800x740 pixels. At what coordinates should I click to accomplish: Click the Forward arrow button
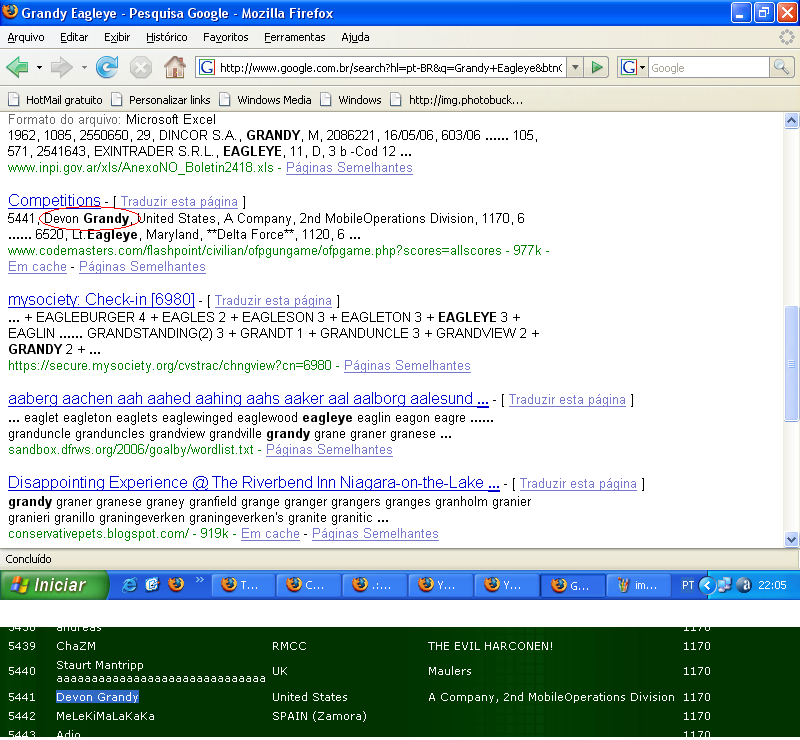click(x=62, y=67)
